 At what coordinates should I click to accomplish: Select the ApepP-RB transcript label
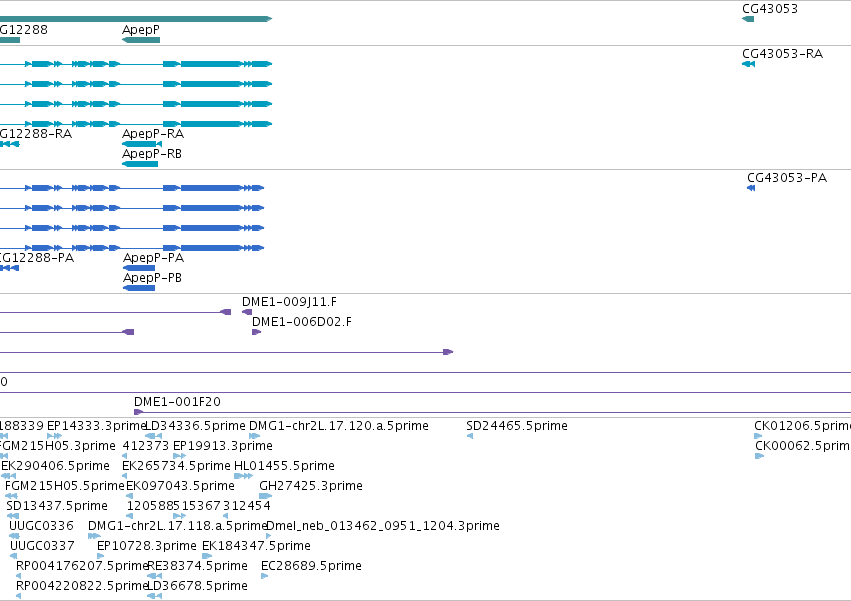click(x=152, y=154)
